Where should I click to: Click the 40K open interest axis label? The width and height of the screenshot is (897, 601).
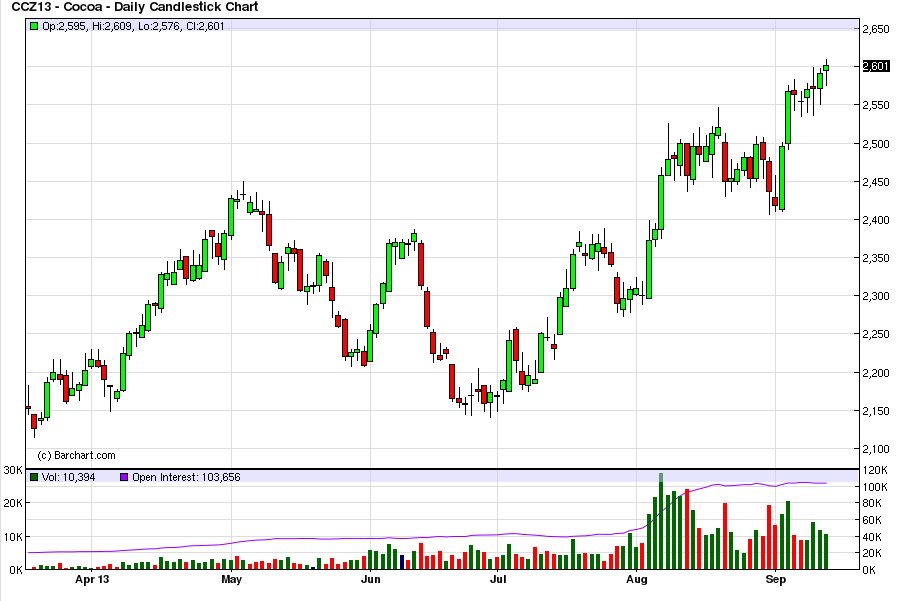coord(872,537)
